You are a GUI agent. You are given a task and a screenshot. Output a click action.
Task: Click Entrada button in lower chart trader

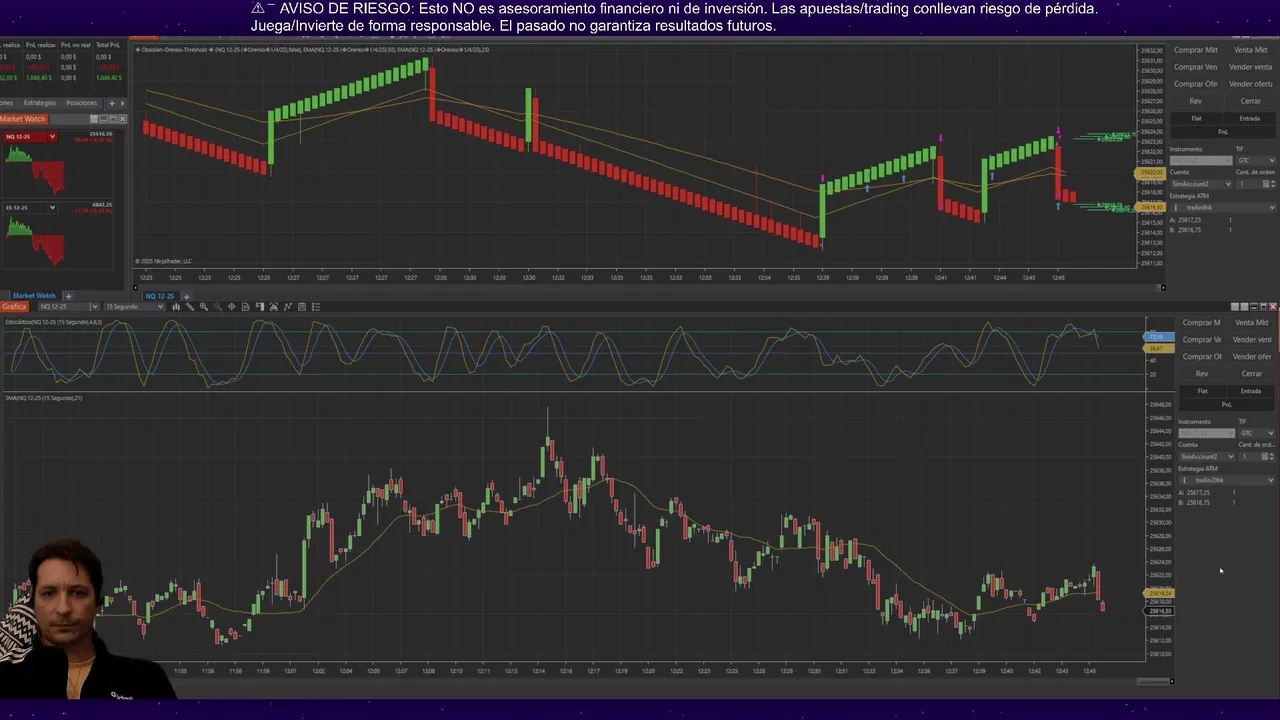[1251, 391]
